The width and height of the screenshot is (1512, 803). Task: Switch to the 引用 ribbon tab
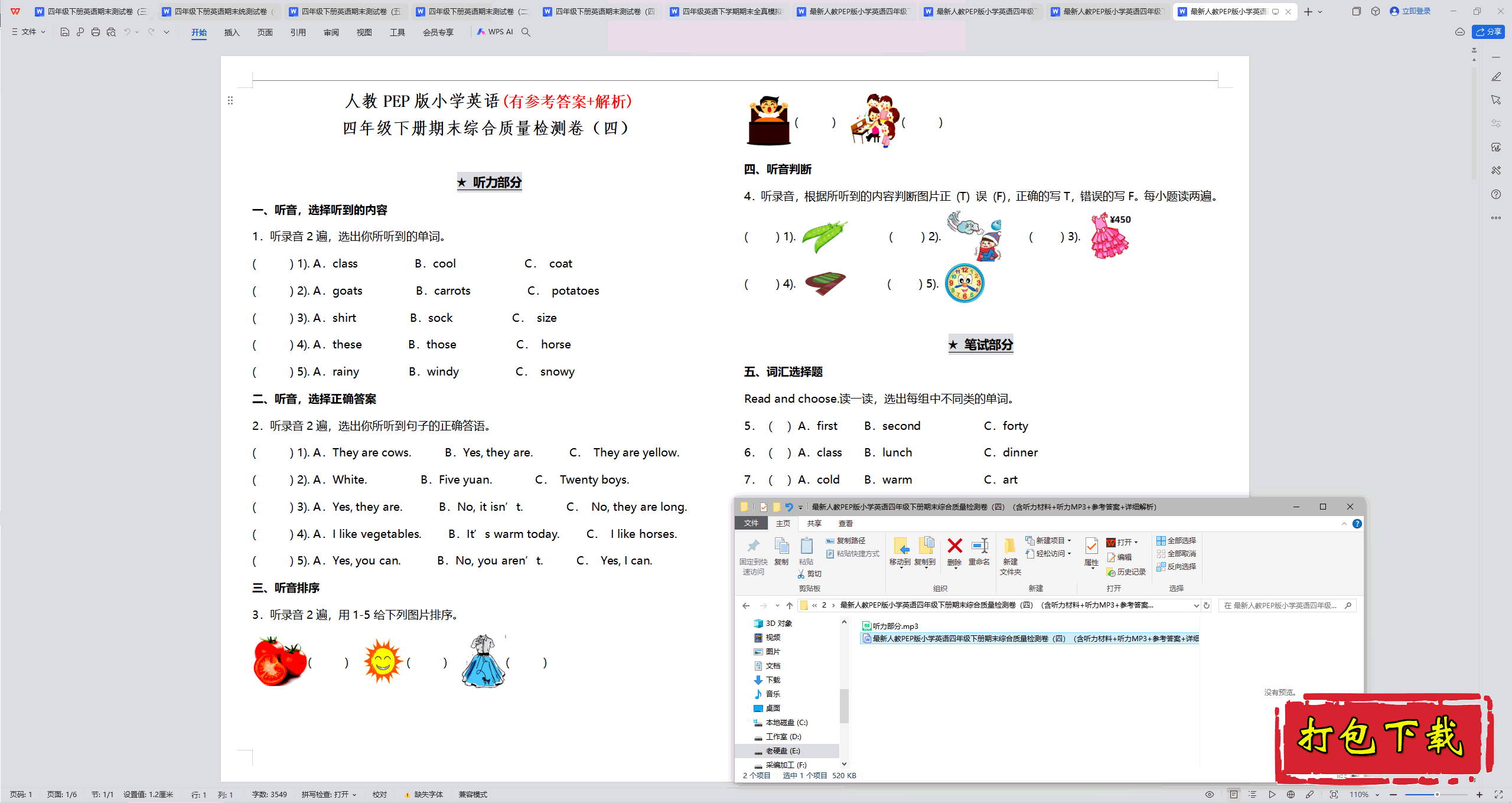[298, 32]
